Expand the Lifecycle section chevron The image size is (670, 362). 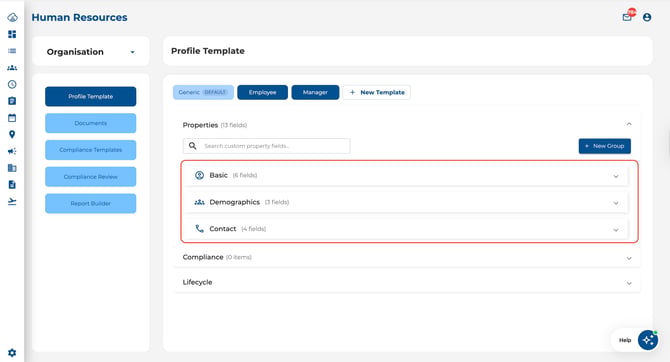click(629, 283)
